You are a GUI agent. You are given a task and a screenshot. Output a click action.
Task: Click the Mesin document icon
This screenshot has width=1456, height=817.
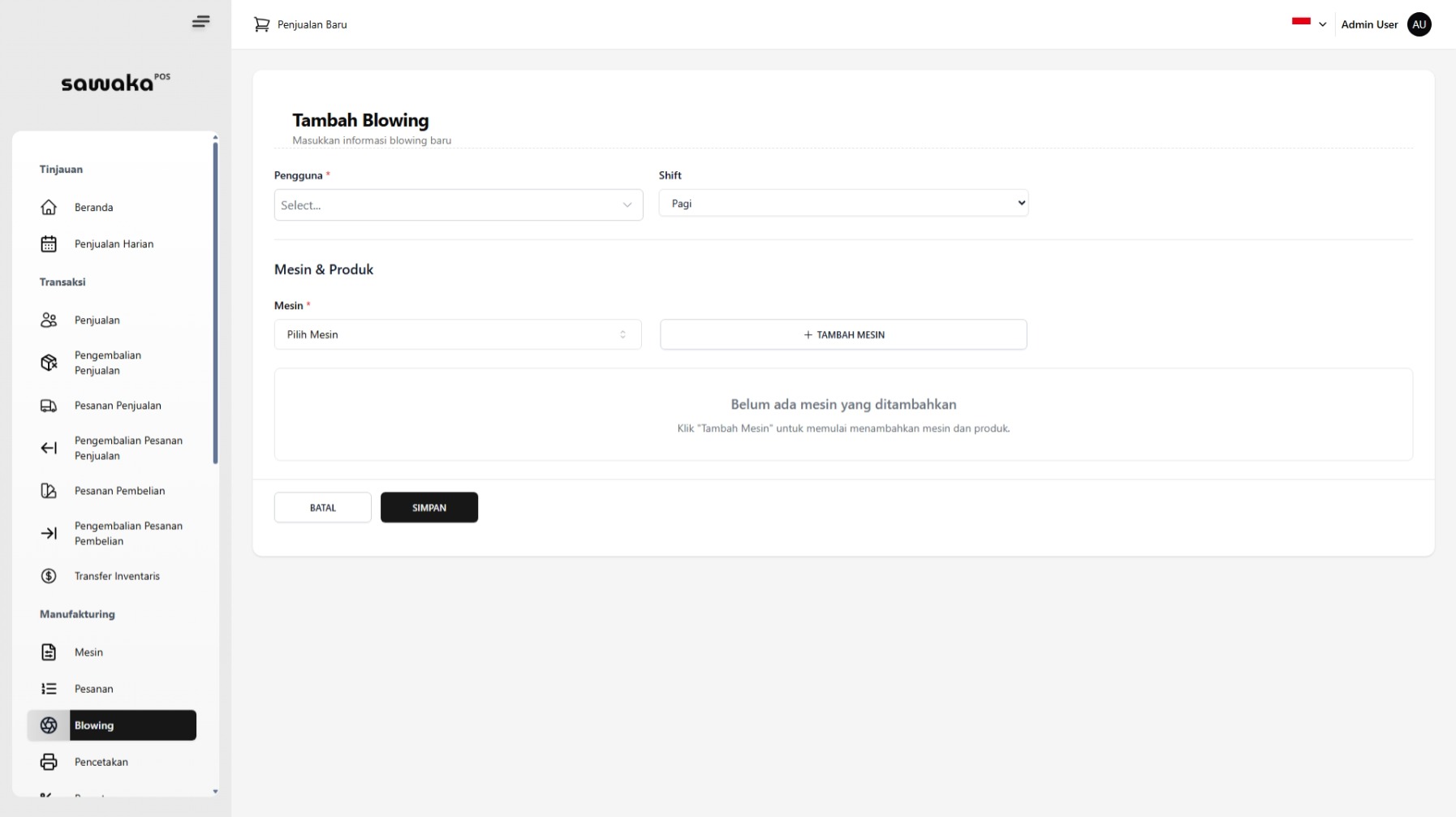pos(49,652)
